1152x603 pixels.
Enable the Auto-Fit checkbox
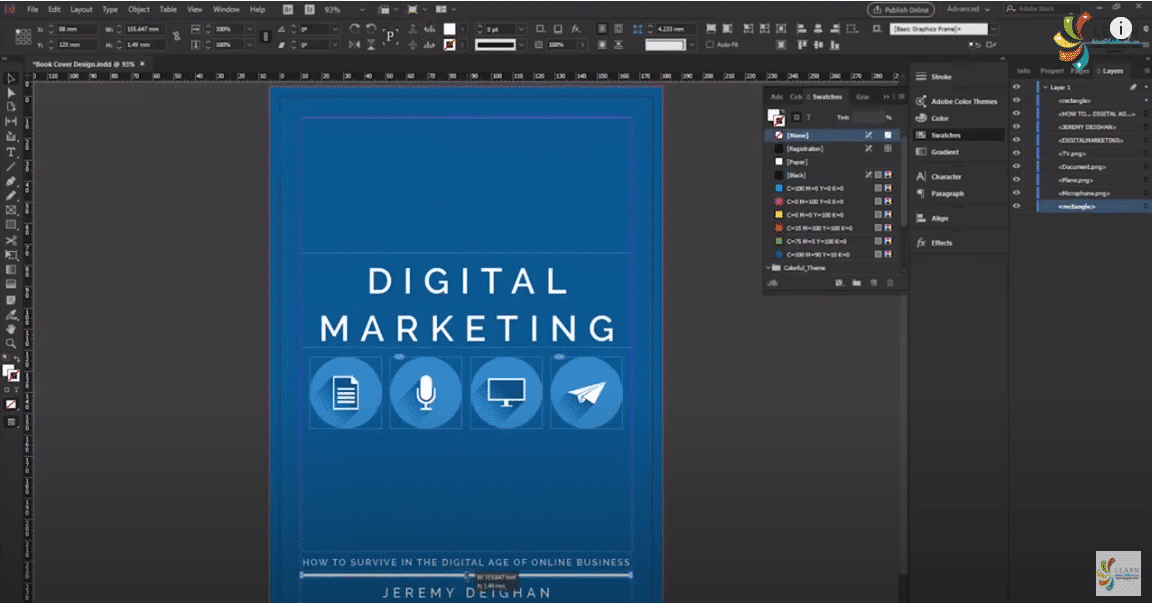coord(710,45)
